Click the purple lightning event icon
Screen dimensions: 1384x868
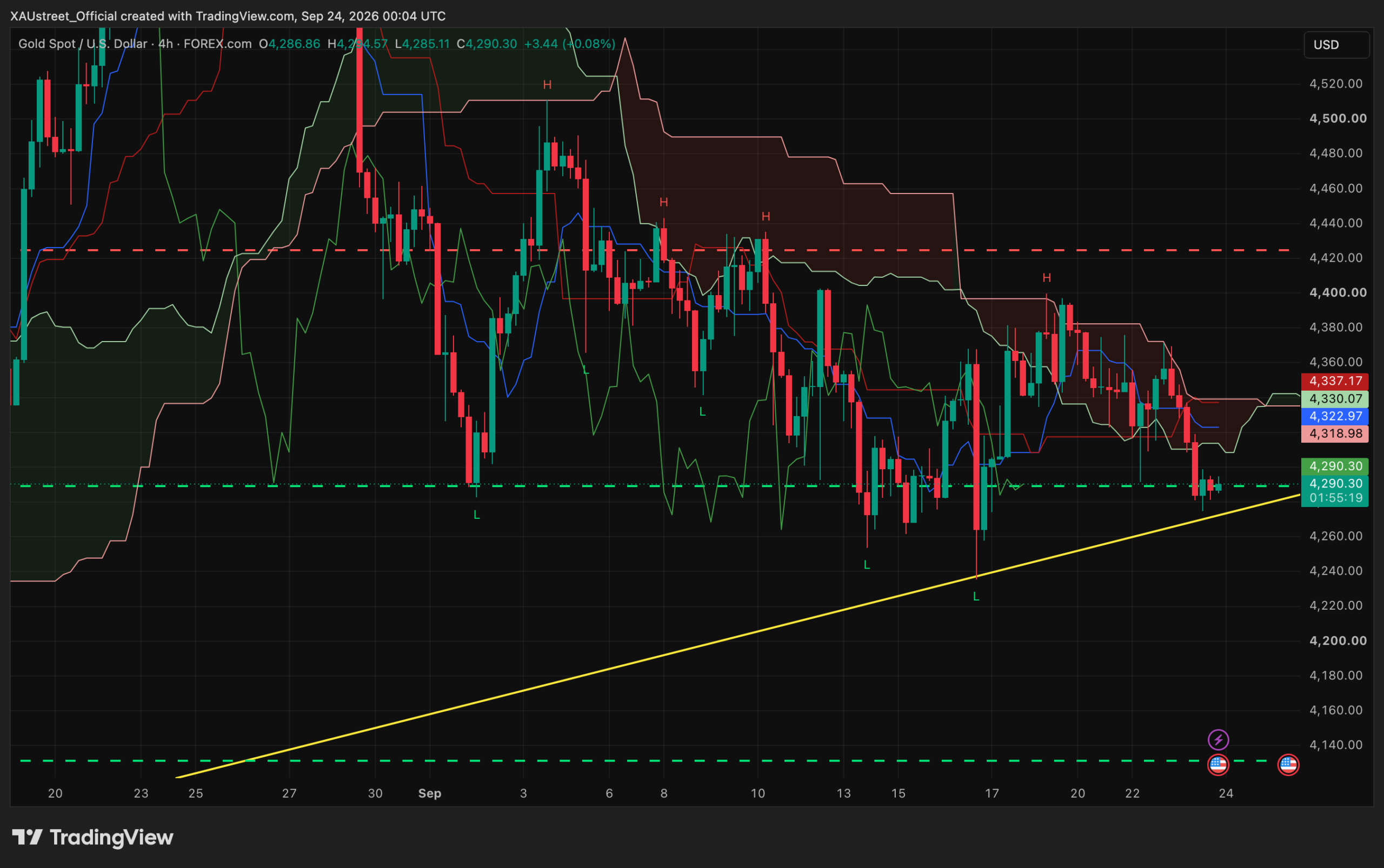1218,739
